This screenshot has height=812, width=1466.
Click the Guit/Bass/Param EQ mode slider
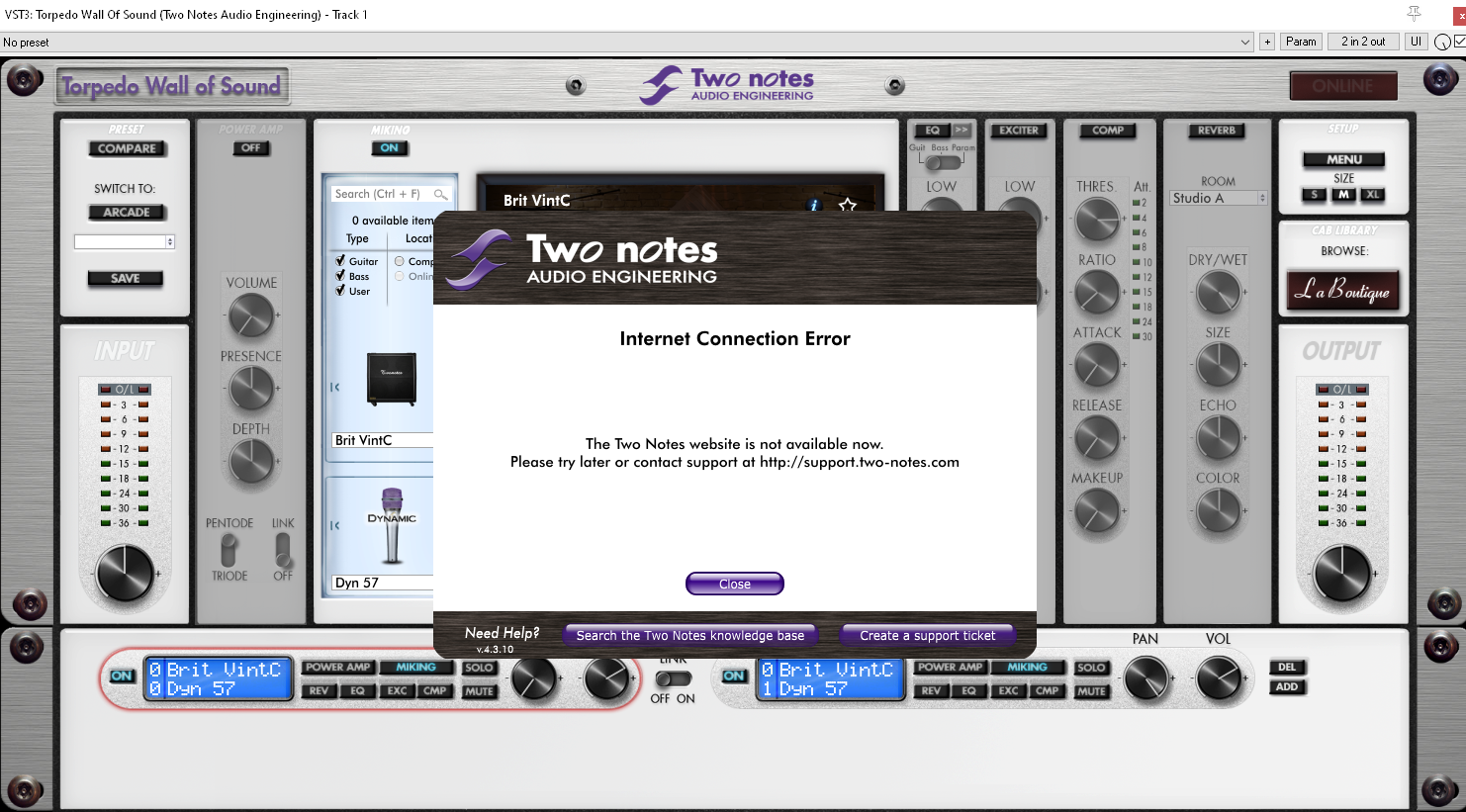click(942, 161)
